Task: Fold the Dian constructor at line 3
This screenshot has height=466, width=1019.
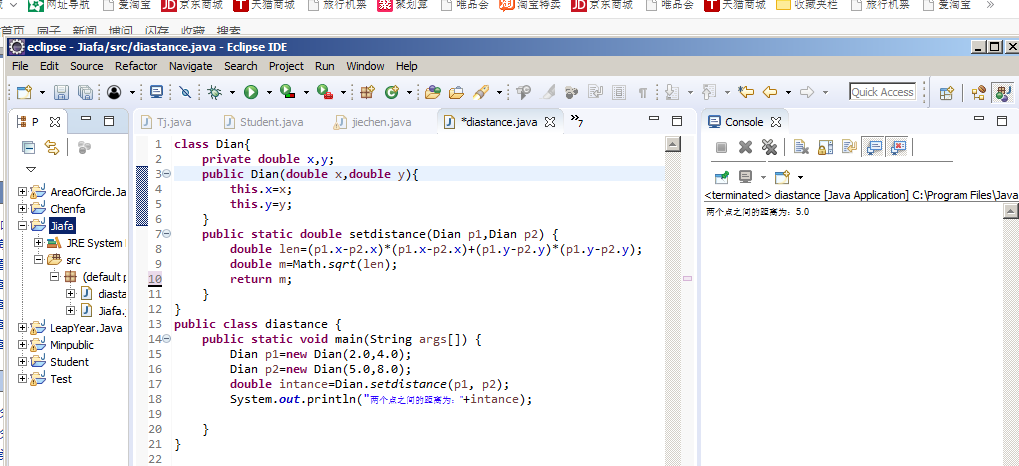Action: [x=166, y=173]
